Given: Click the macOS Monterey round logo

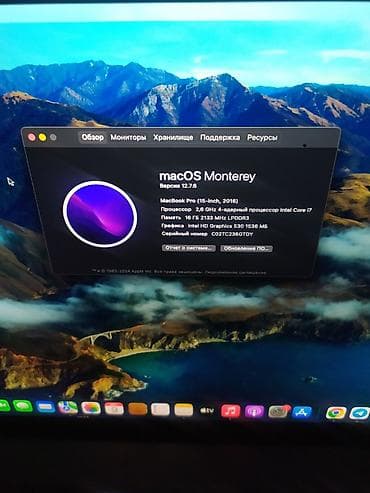Looking at the screenshot, I should 100,214.
